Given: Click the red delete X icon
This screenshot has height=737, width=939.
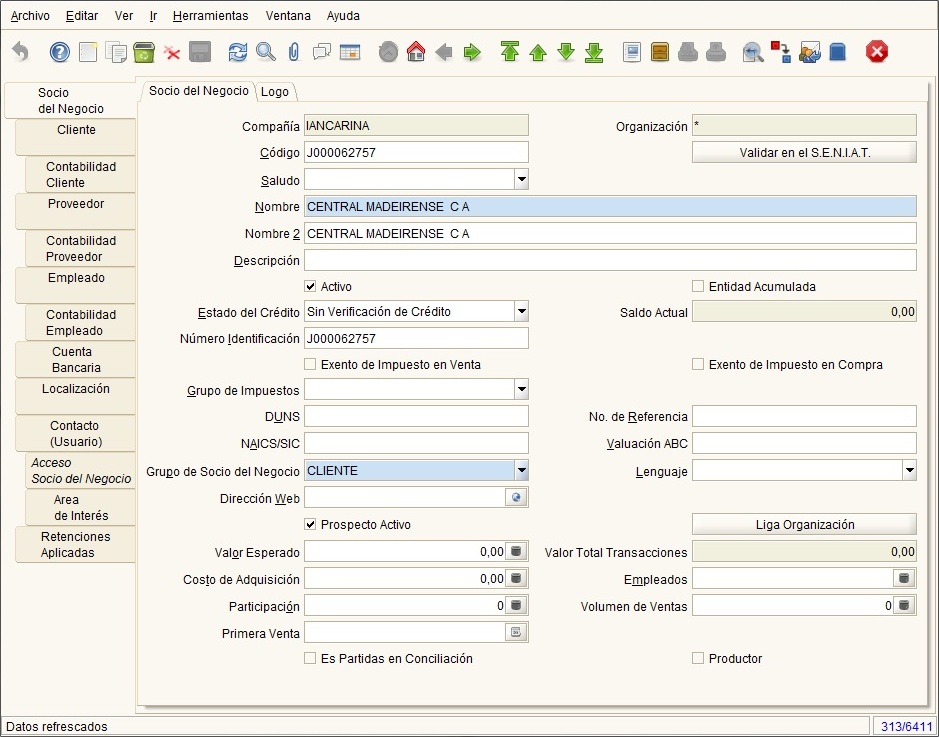Looking at the screenshot, I should coord(172,53).
